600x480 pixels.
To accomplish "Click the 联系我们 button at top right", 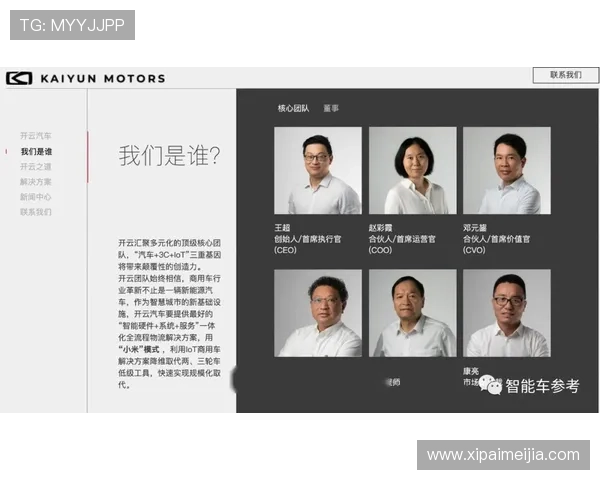I will pos(566,75).
